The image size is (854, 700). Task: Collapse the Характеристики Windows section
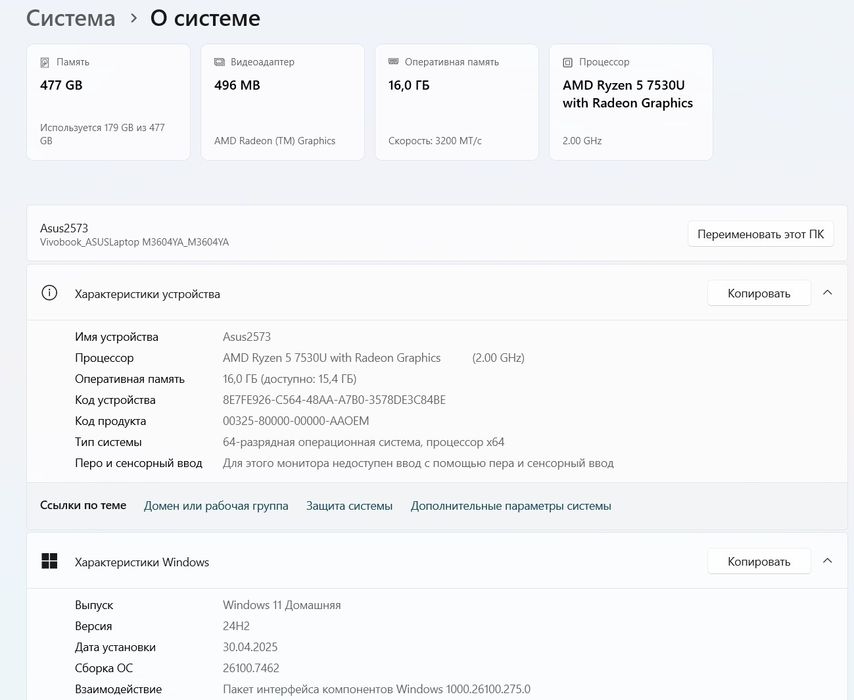(x=827, y=561)
